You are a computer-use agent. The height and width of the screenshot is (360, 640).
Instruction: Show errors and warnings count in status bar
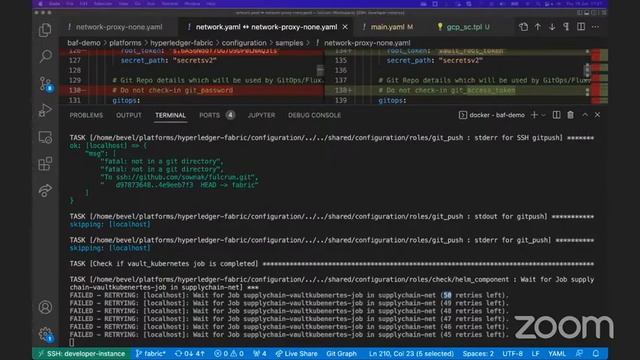pos(229,353)
